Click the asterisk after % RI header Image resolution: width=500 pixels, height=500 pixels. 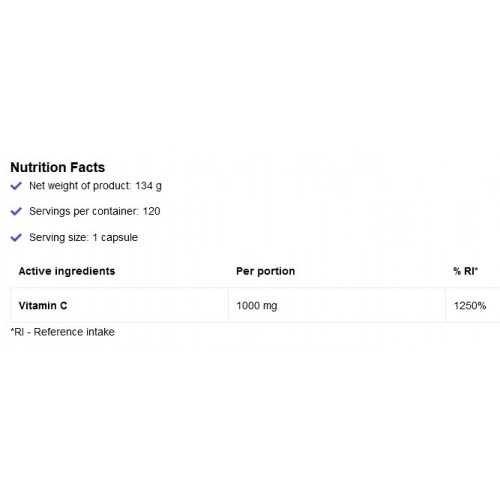coord(476,268)
